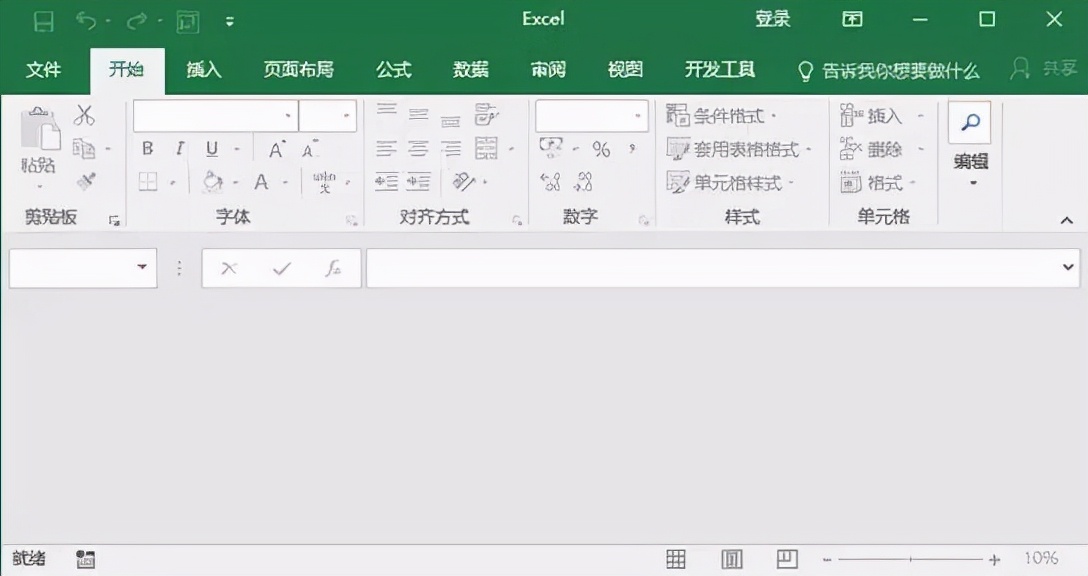Click the Percent Style icon
Viewport: 1088px width, 576px height.
(601, 149)
